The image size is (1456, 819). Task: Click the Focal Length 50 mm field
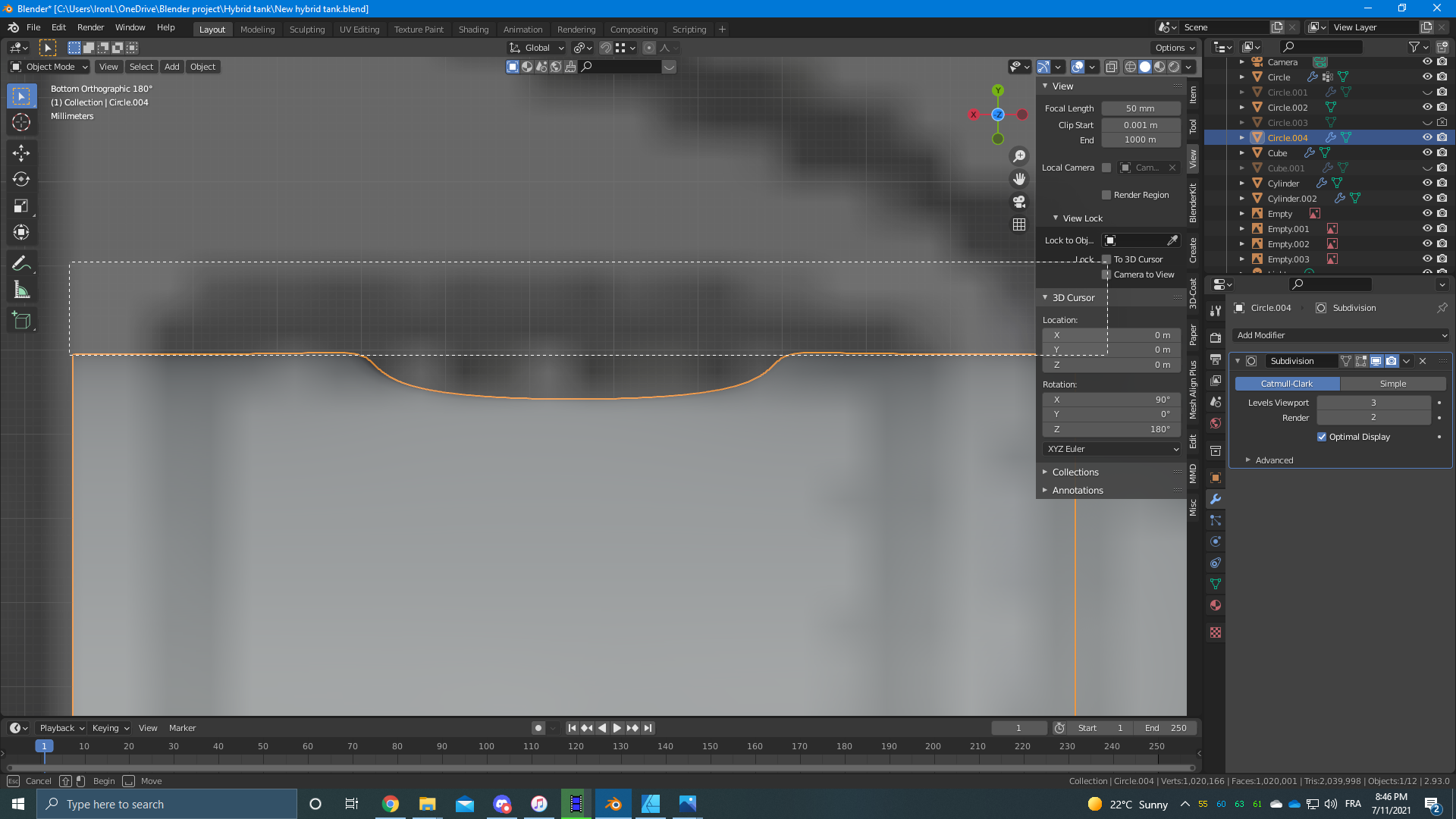click(1141, 108)
